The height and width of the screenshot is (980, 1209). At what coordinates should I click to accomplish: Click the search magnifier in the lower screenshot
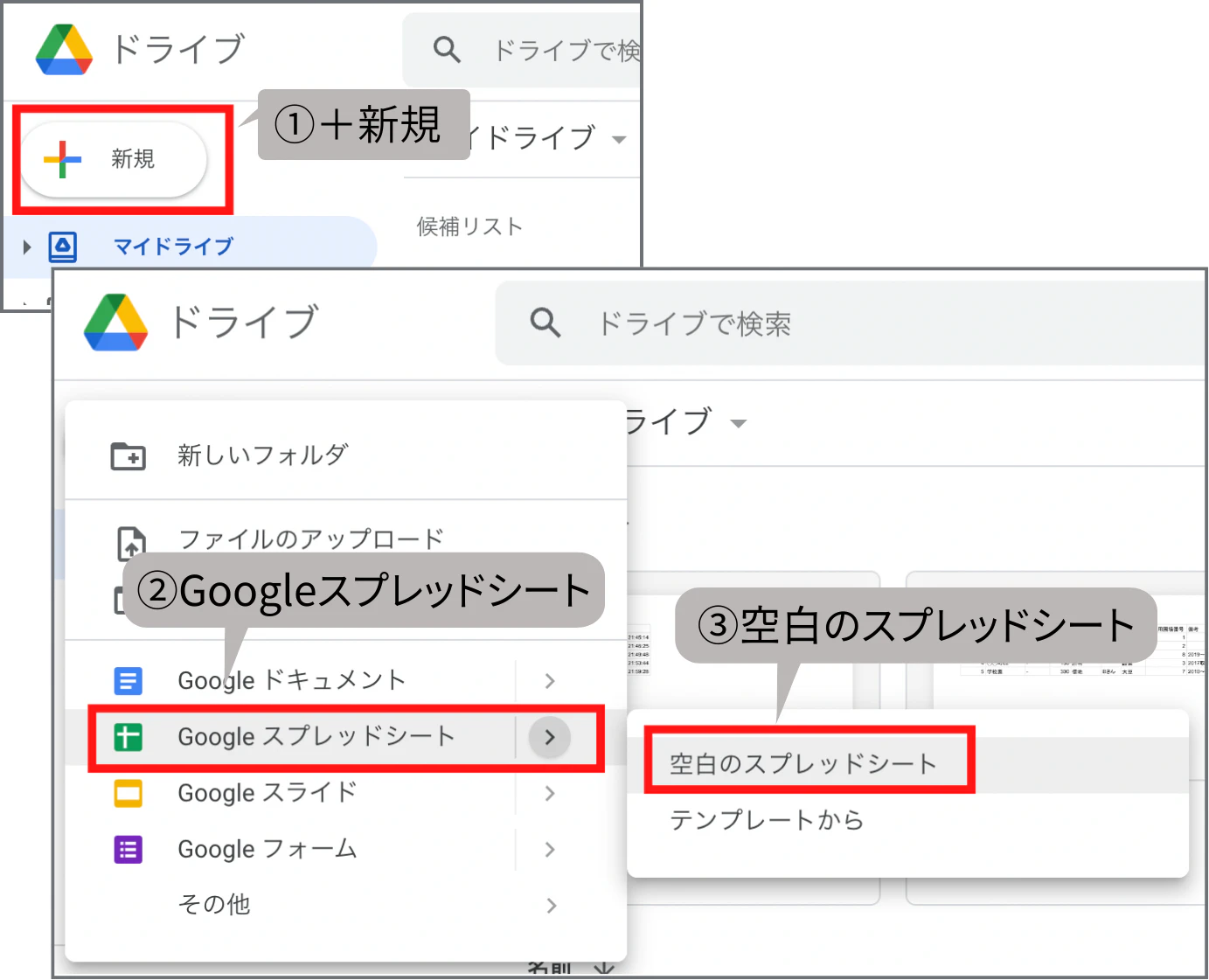545,323
